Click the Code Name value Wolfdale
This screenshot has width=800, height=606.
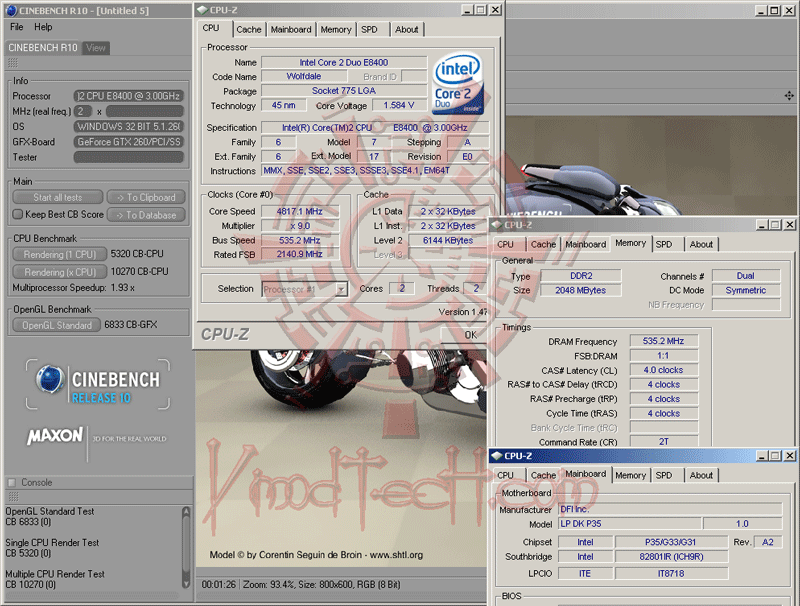click(304, 77)
